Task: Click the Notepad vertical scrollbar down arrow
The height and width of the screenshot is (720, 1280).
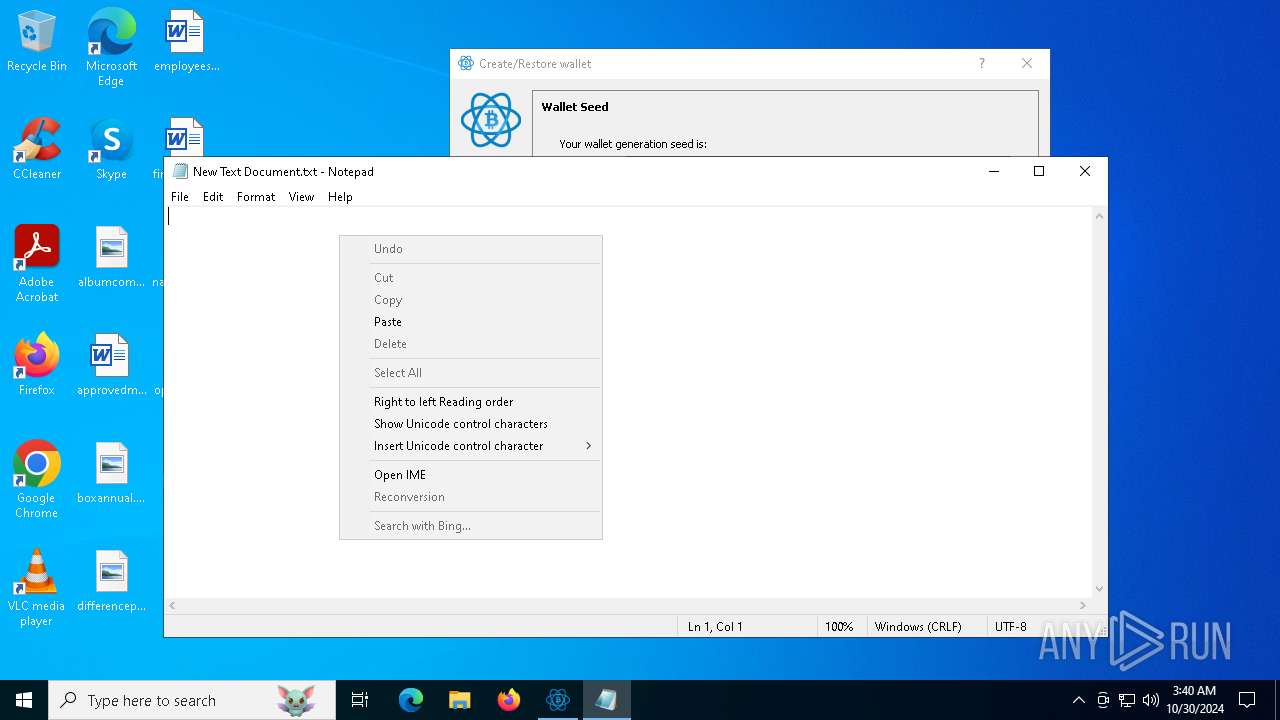Action: (x=1100, y=589)
